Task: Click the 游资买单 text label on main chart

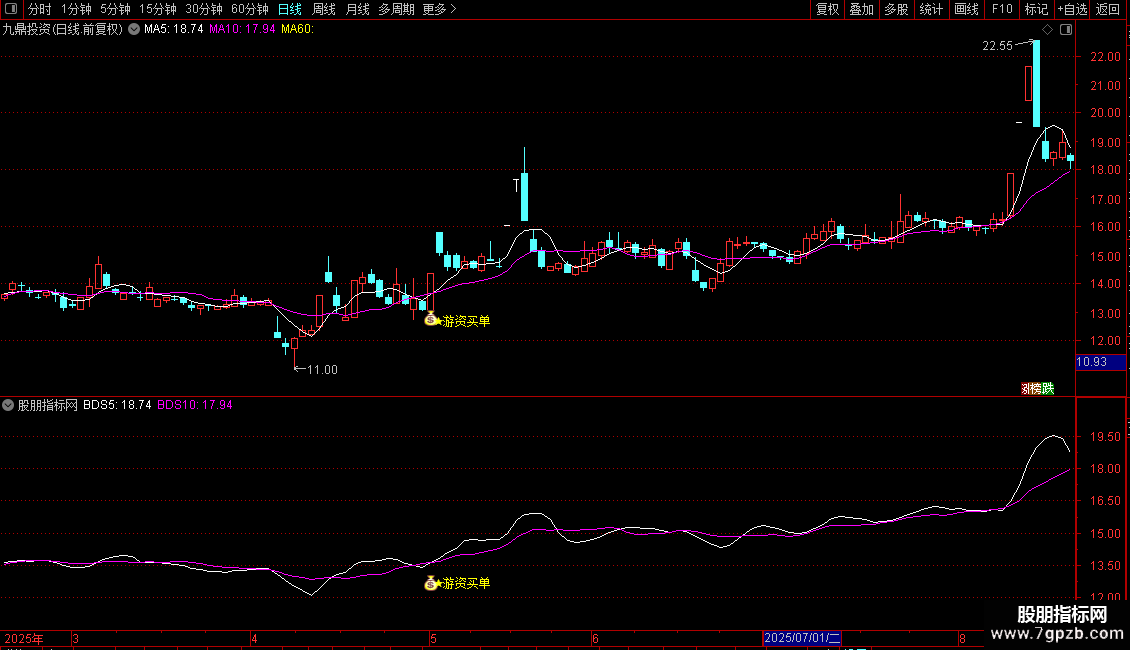Action: [466, 321]
